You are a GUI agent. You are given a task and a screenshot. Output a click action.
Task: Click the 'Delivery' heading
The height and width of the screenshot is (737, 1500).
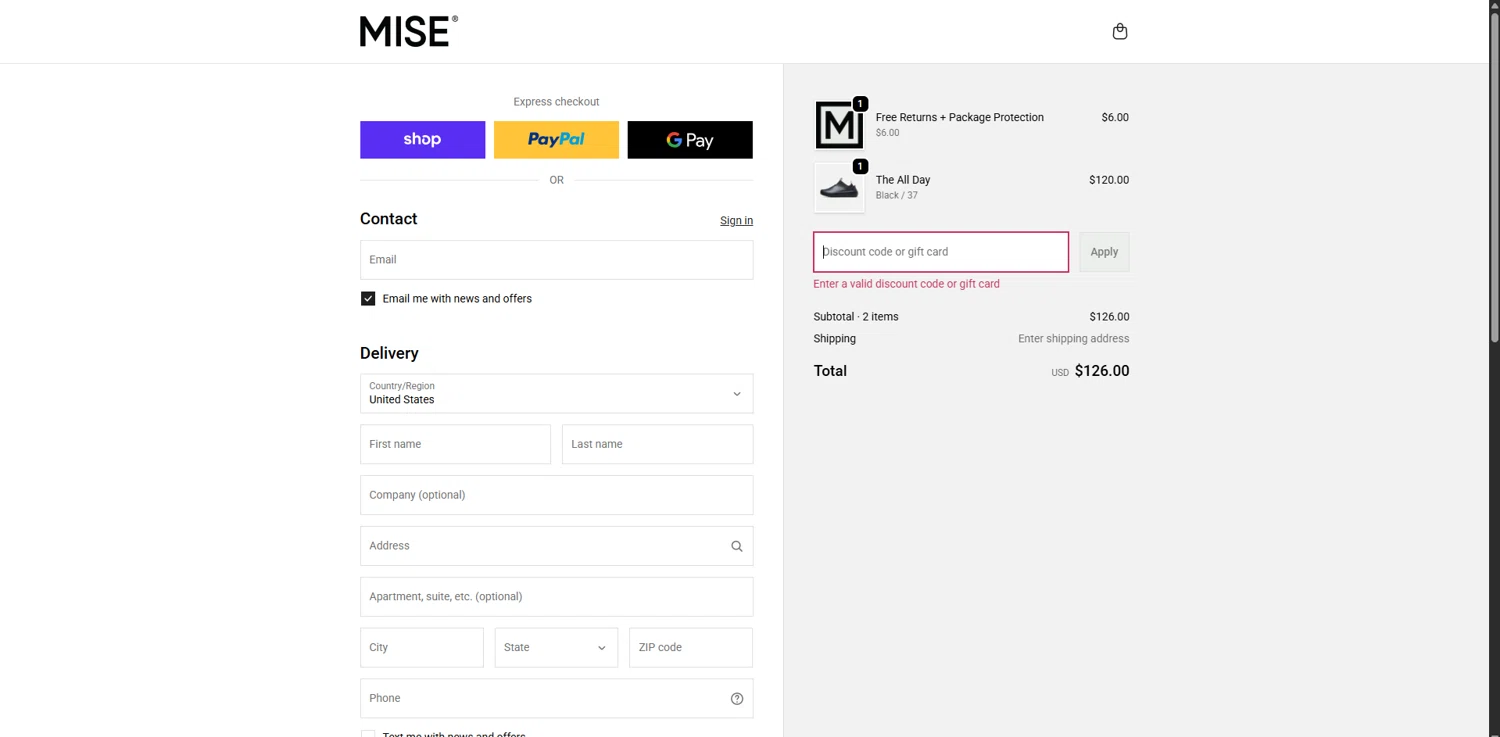[x=389, y=353]
